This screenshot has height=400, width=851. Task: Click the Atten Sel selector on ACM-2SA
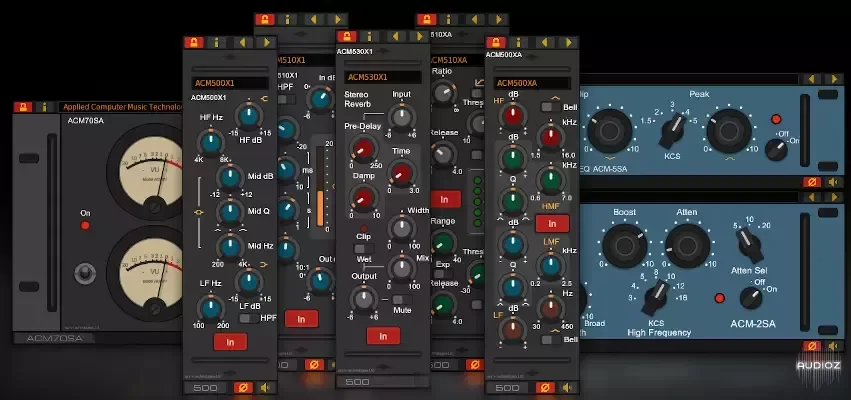click(x=751, y=245)
